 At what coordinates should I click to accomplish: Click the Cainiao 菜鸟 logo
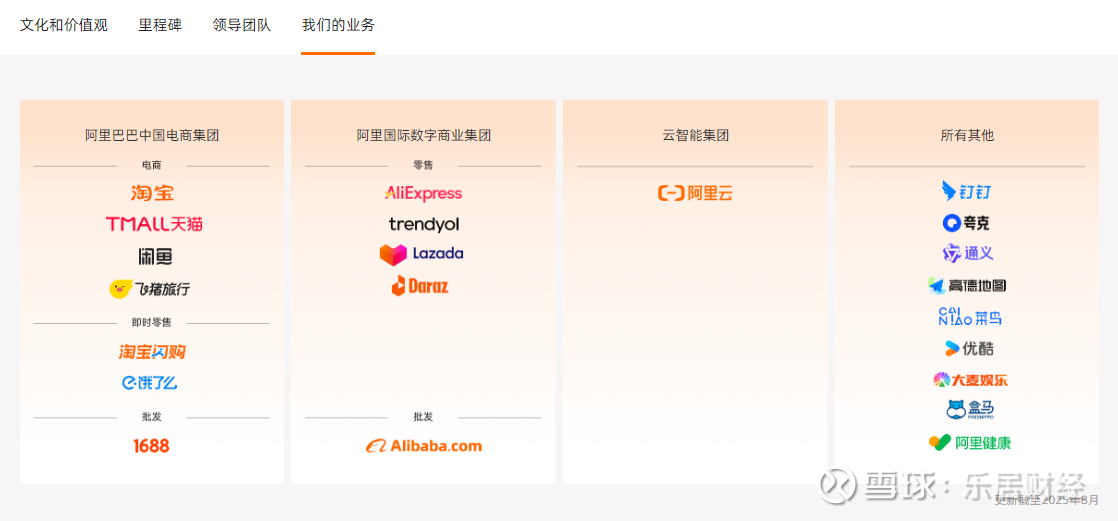pyautogui.click(x=969, y=316)
